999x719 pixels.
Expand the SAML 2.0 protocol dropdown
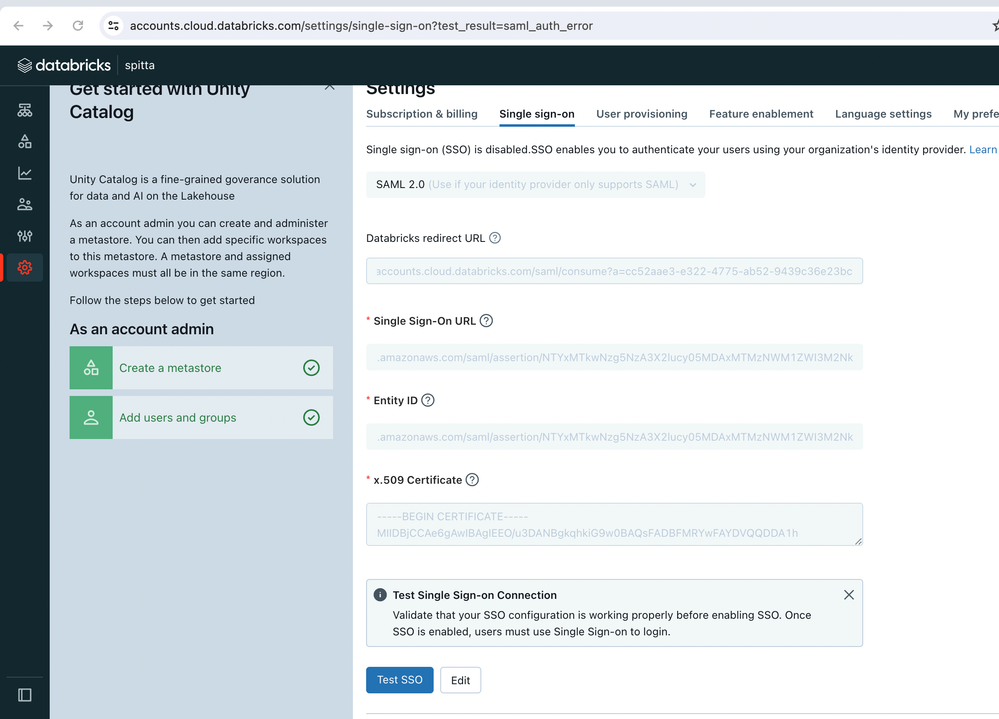click(535, 184)
